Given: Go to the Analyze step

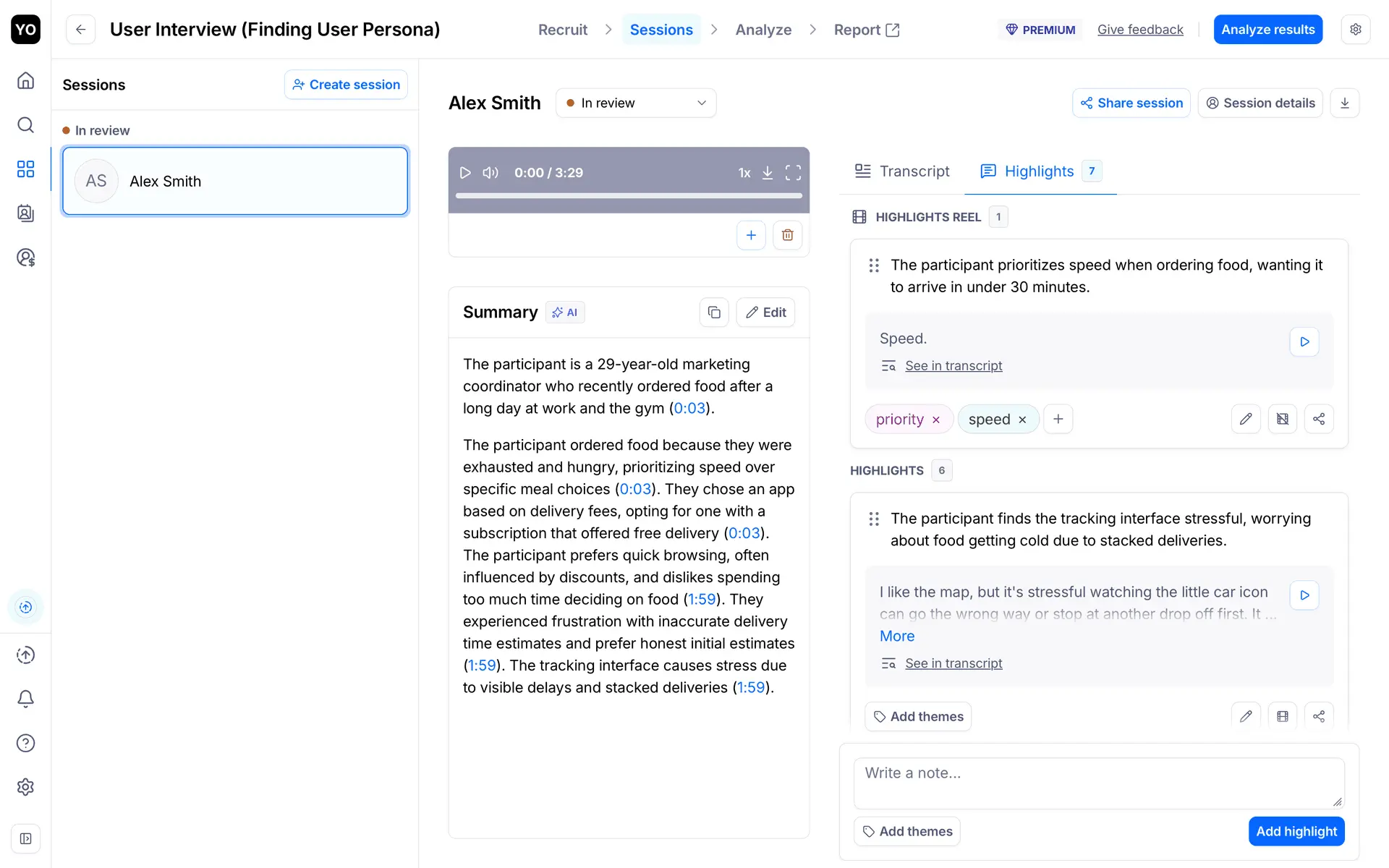Looking at the screenshot, I should click(x=763, y=30).
